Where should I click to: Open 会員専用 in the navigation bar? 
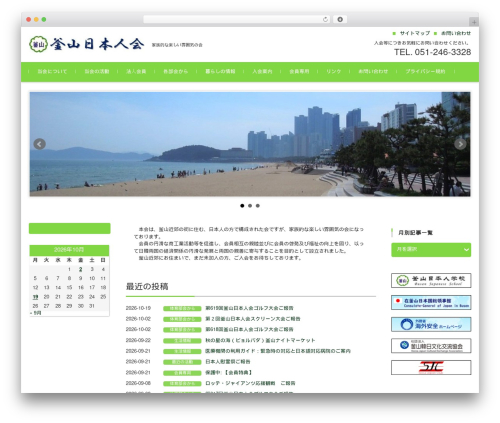(x=299, y=71)
